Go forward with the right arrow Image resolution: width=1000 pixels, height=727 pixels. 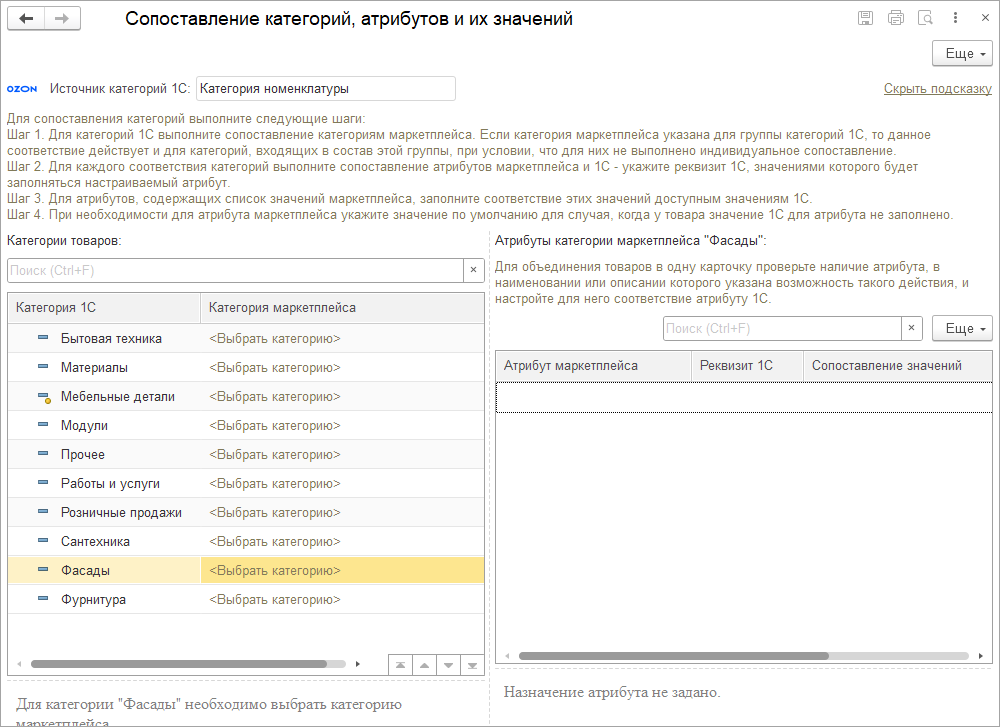62,19
